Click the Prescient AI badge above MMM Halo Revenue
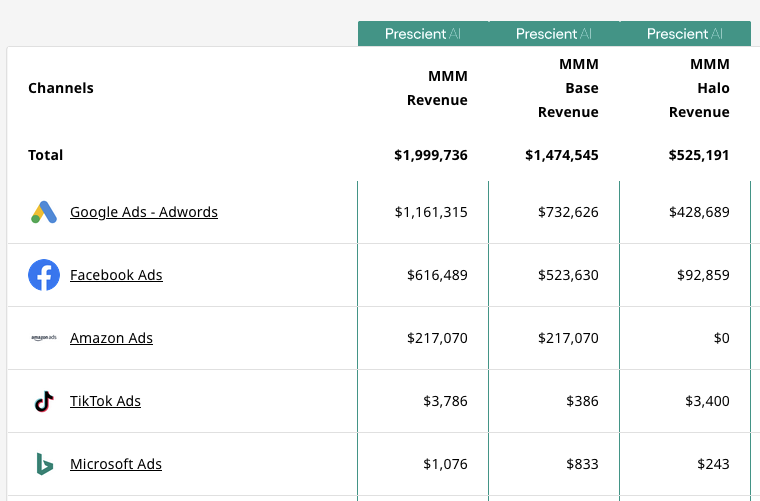760x501 pixels. [685, 33]
